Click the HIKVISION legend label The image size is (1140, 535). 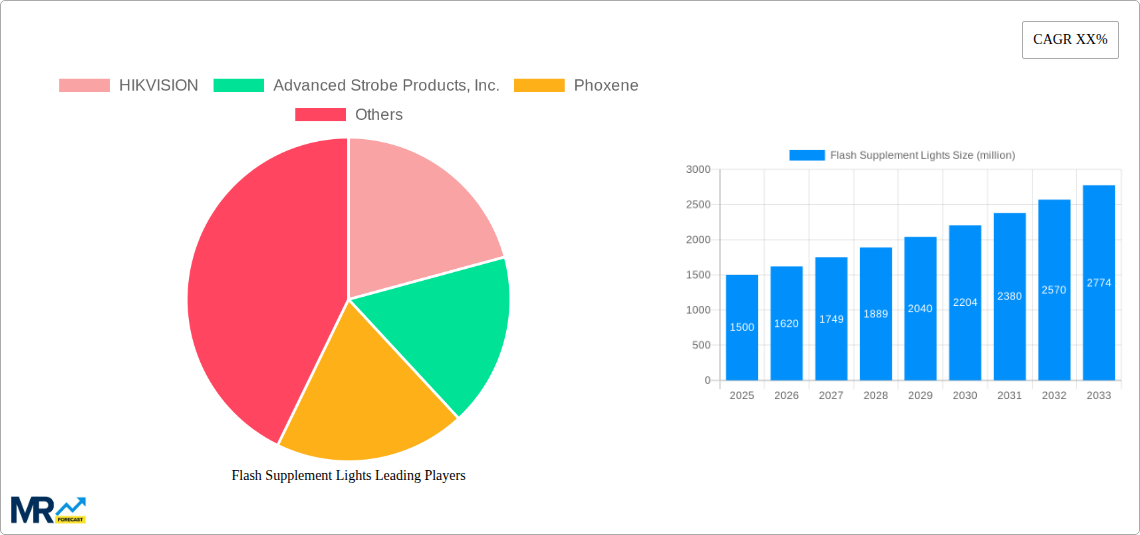coord(158,86)
